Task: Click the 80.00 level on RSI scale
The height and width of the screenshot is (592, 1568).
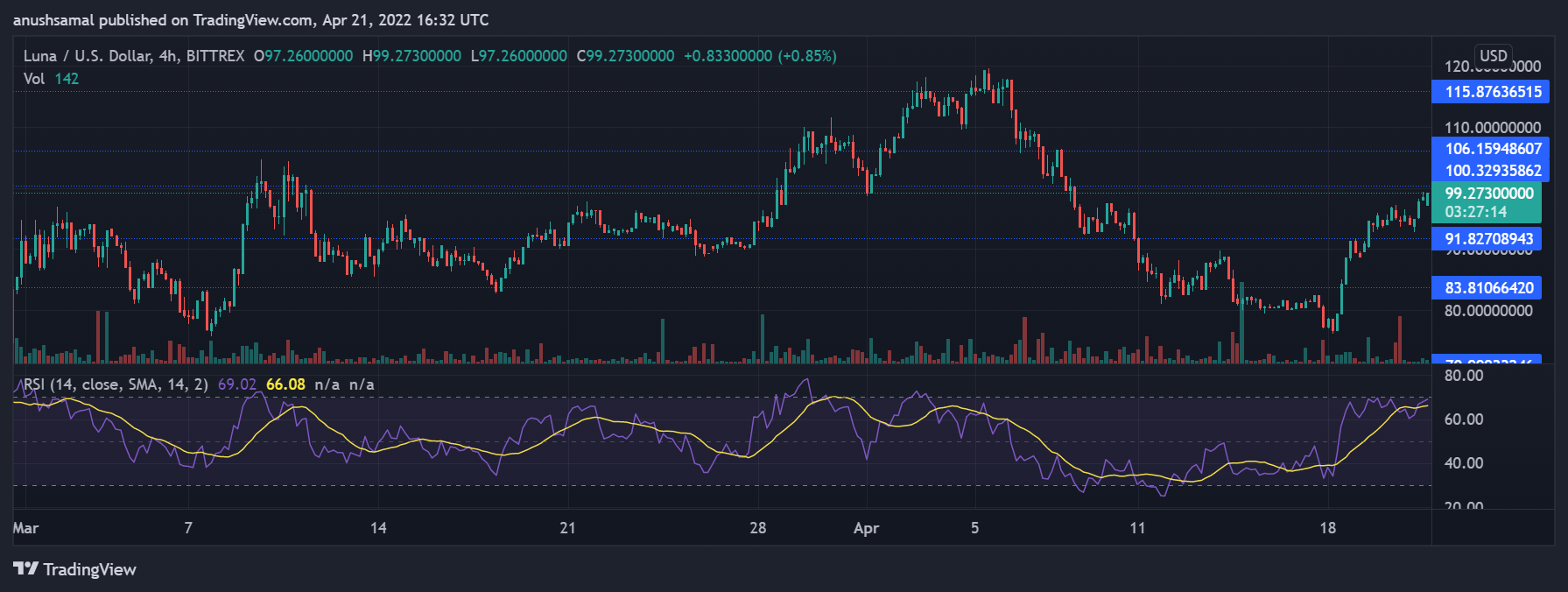Action: pyautogui.click(x=1464, y=376)
